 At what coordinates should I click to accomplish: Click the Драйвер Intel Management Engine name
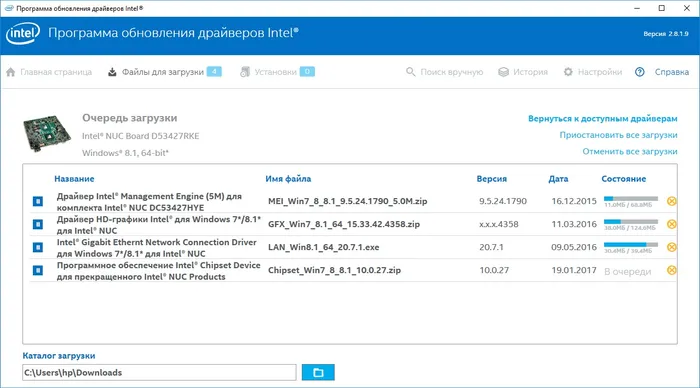coord(149,202)
